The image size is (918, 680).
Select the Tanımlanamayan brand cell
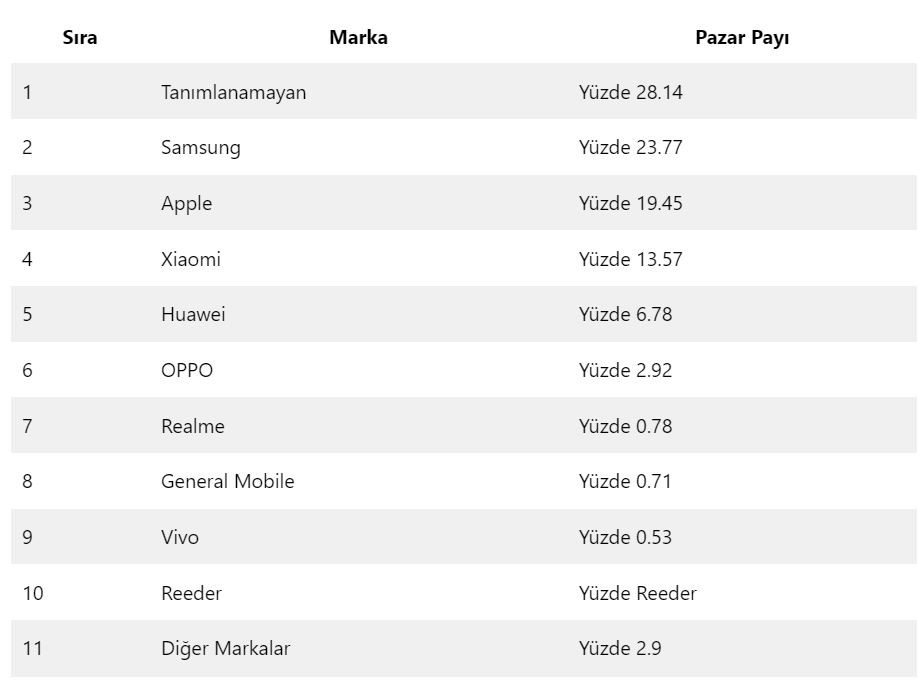tap(233, 92)
